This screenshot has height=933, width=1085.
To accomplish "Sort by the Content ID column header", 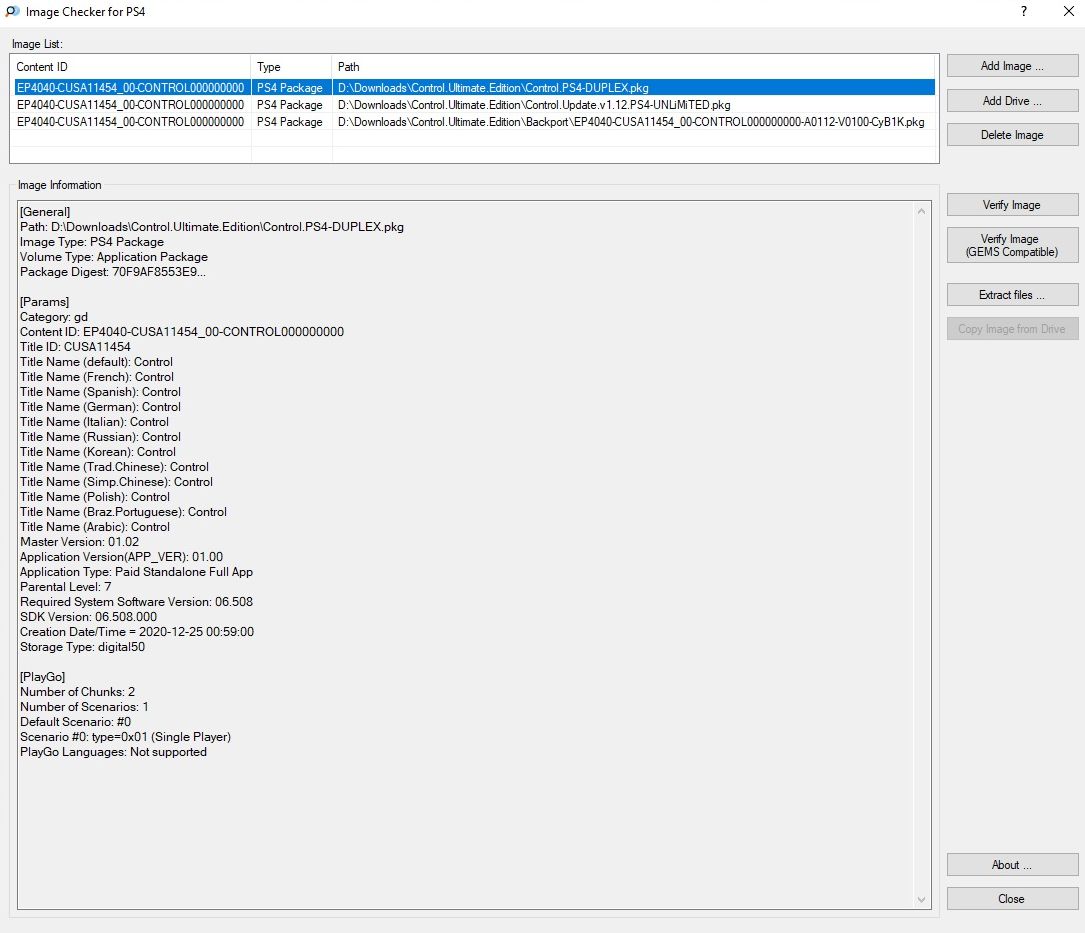I will (x=131, y=66).
